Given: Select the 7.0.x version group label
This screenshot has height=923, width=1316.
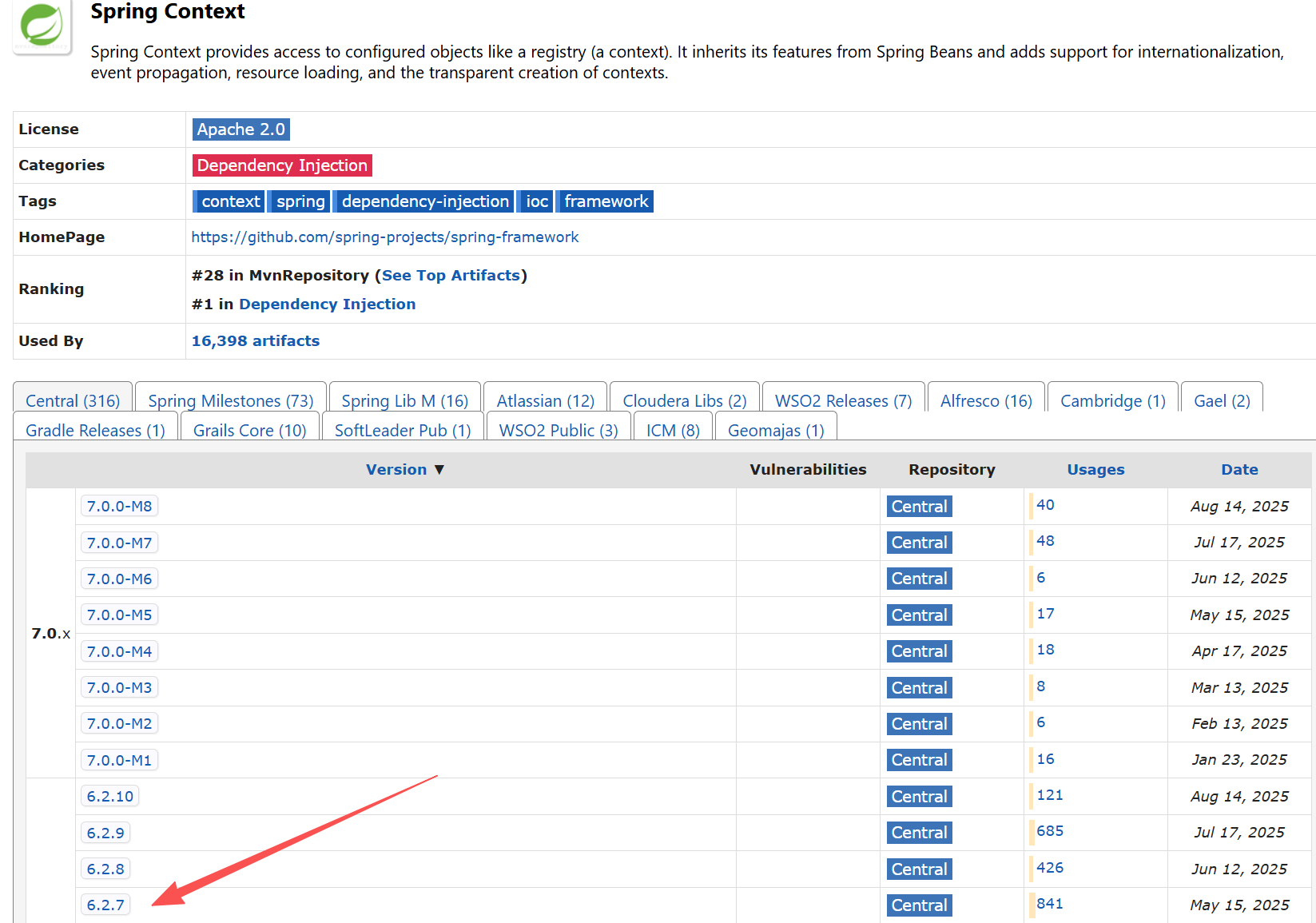Looking at the screenshot, I should [51, 634].
